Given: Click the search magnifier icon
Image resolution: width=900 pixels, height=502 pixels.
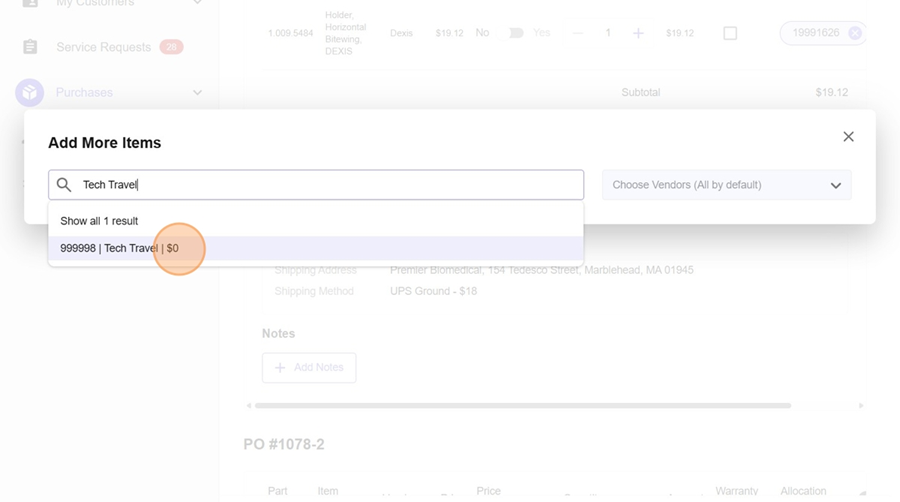Looking at the screenshot, I should (64, 185).
